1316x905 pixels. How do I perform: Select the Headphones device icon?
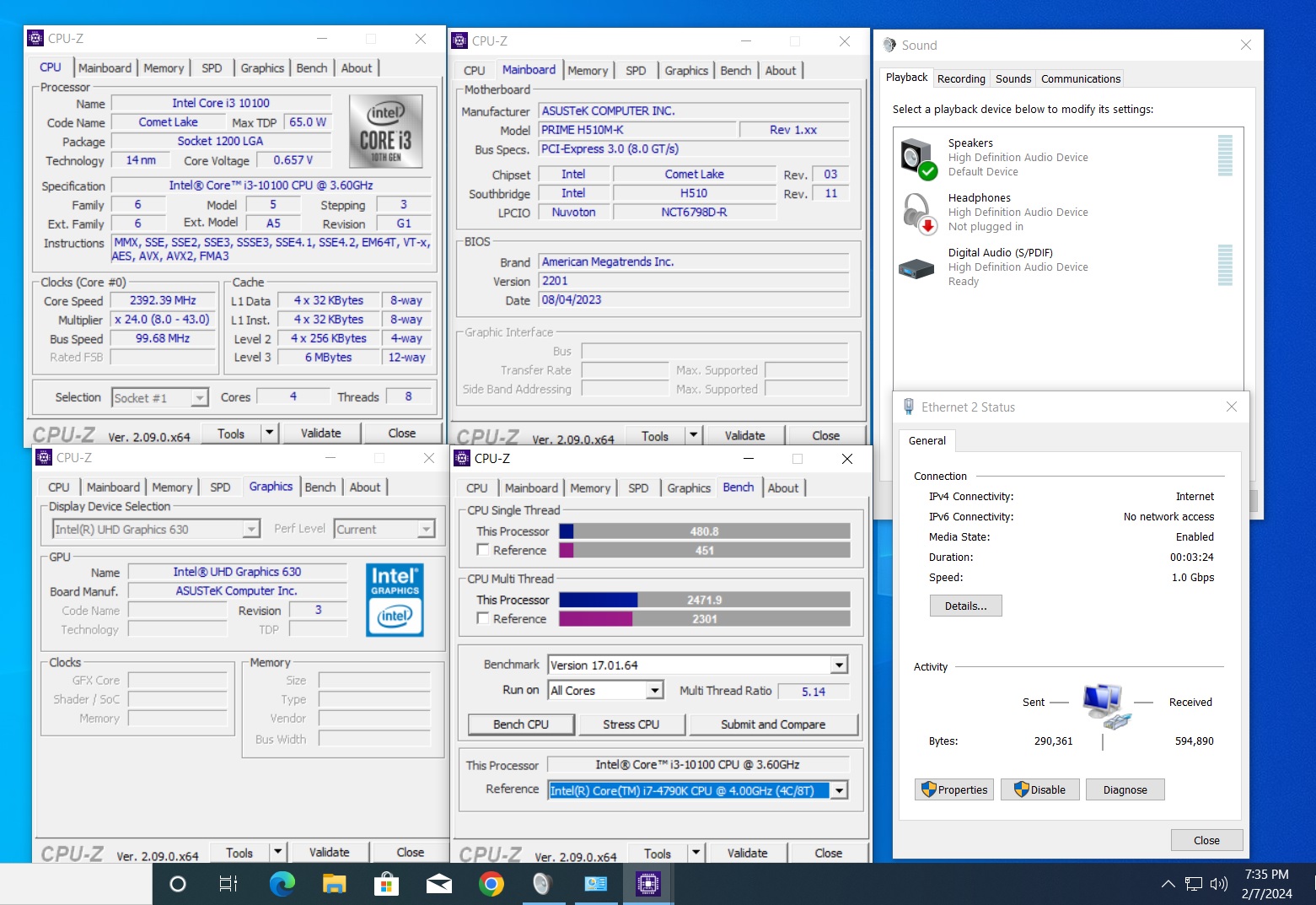pyautogui.click(x=917, y=213)
